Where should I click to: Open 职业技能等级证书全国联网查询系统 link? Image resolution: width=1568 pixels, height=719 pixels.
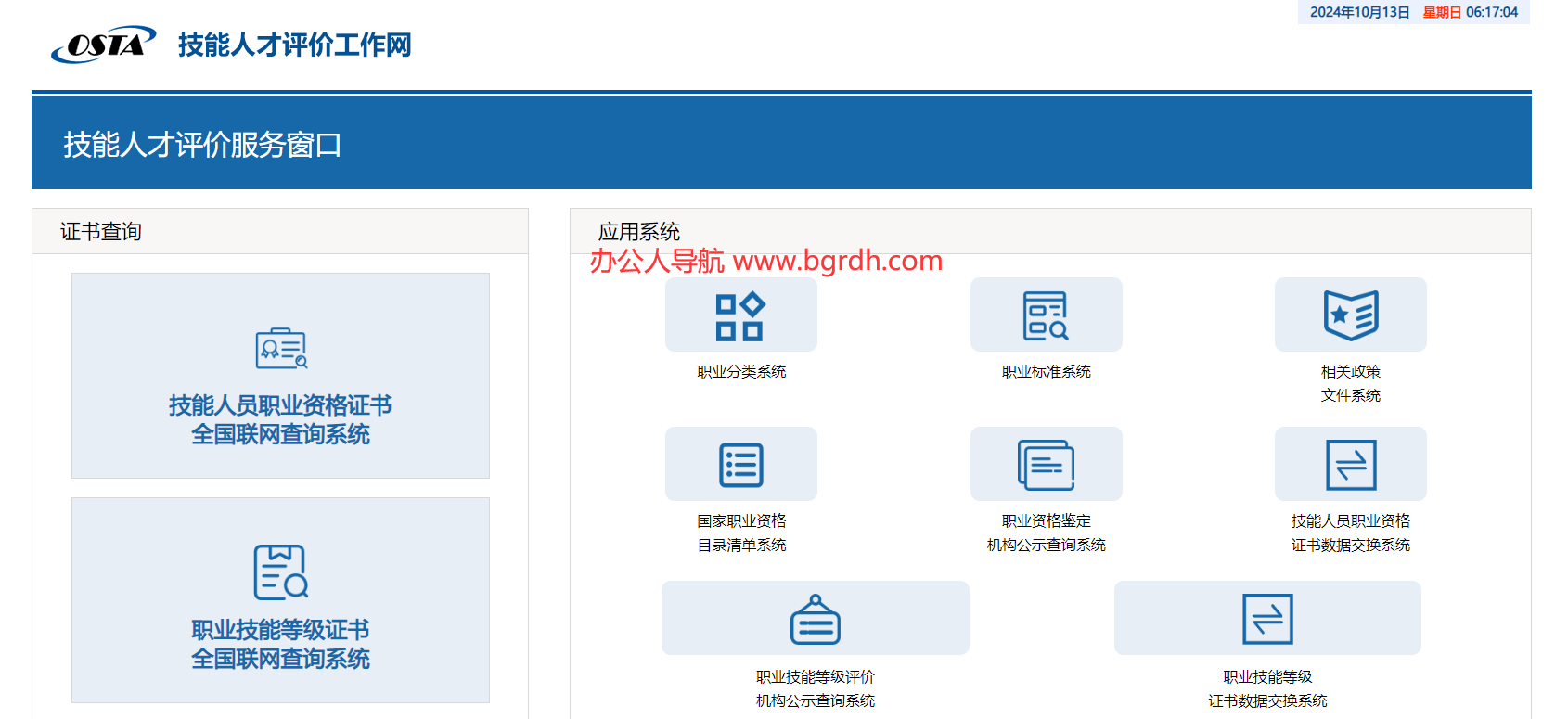pyautogui.click(x=280, y=644)
